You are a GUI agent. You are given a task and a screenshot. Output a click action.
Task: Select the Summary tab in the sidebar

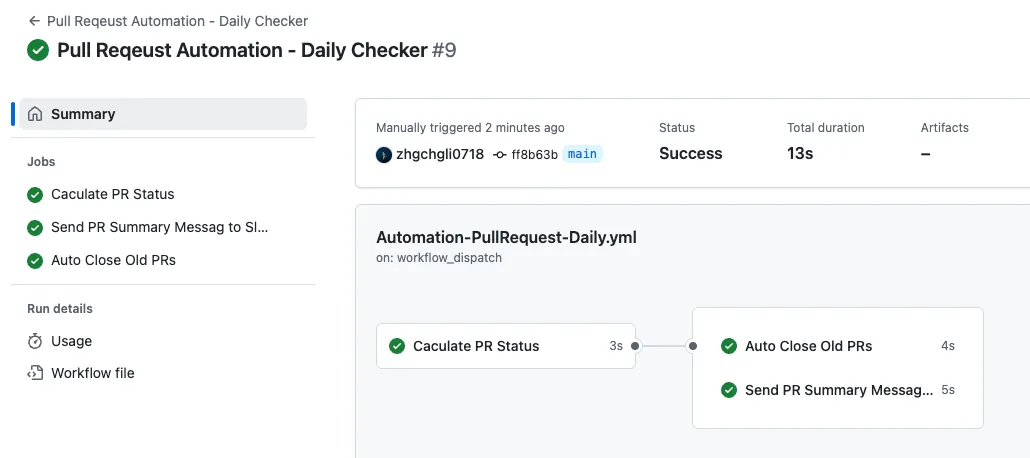83,114
